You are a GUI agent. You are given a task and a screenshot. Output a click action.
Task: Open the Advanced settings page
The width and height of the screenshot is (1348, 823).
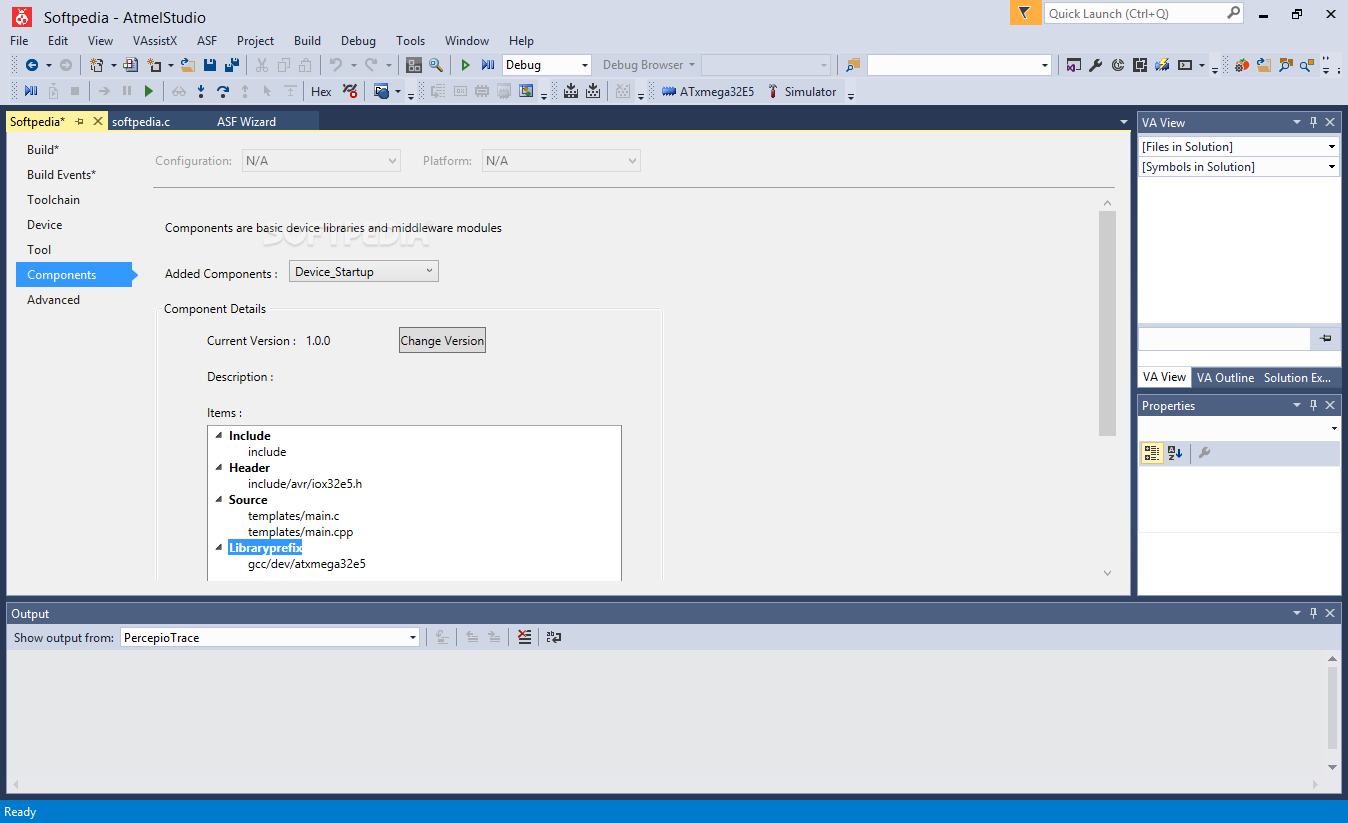[53, 300]
